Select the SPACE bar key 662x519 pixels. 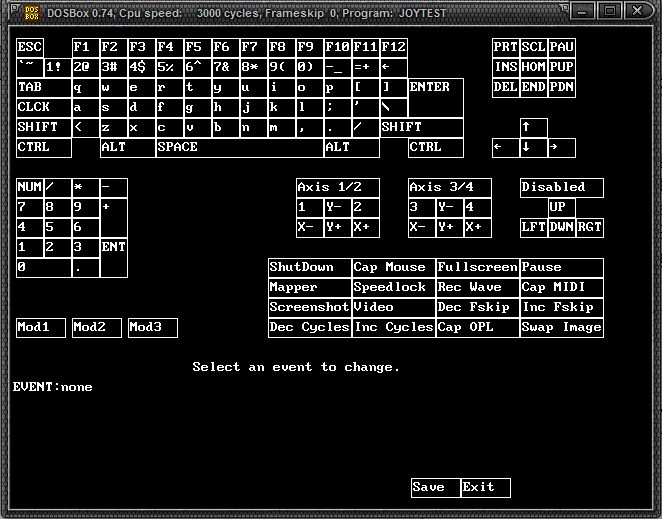(x=239, y=147)
